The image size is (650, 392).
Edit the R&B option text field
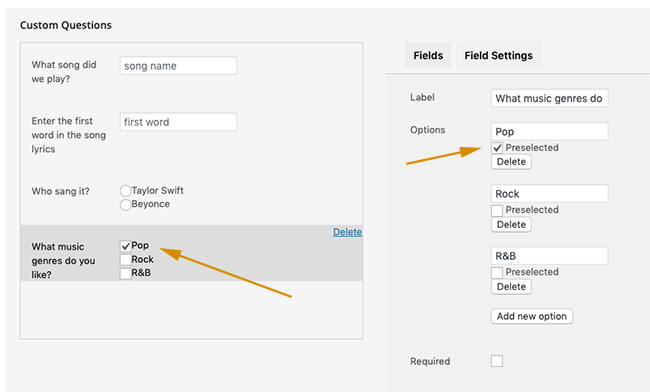tap(549, 256)
